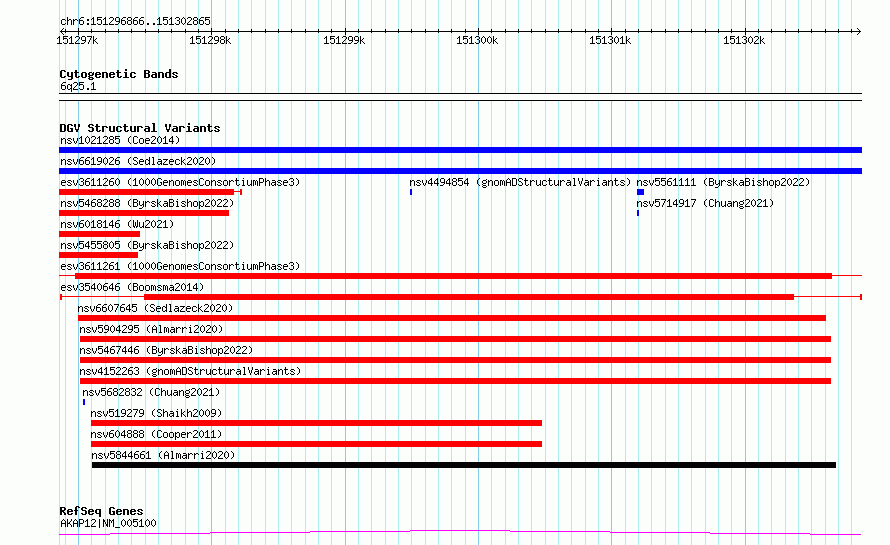The image size is (890, 545).
Task: Click esv3611261 (1000GenomesConsortiumPhase3) label
Action: tap(180, 266)
